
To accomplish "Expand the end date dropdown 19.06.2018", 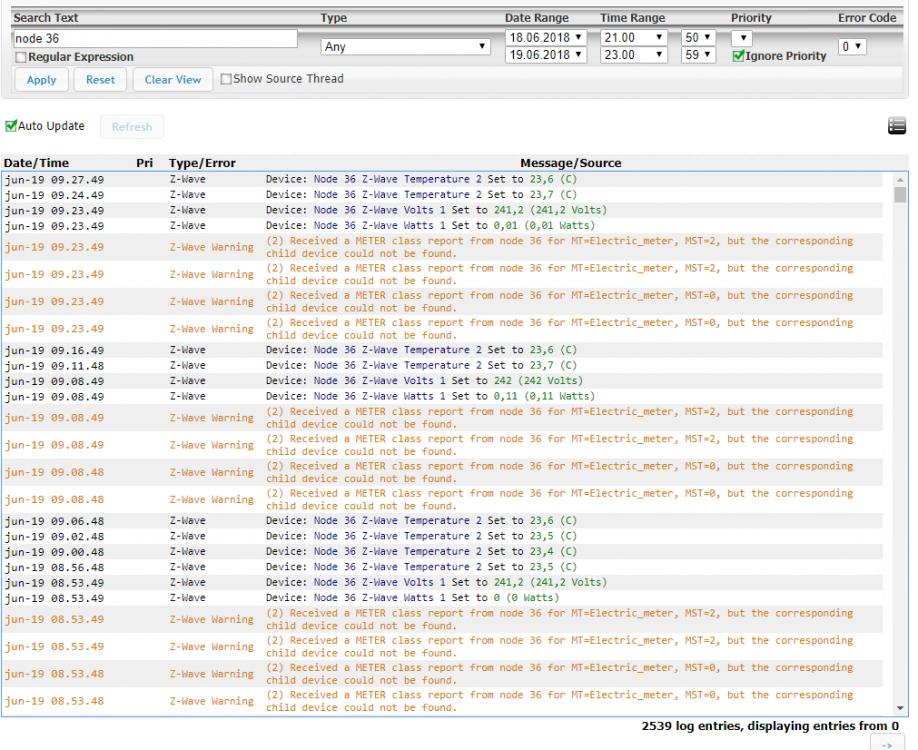I will pos(545,56).
